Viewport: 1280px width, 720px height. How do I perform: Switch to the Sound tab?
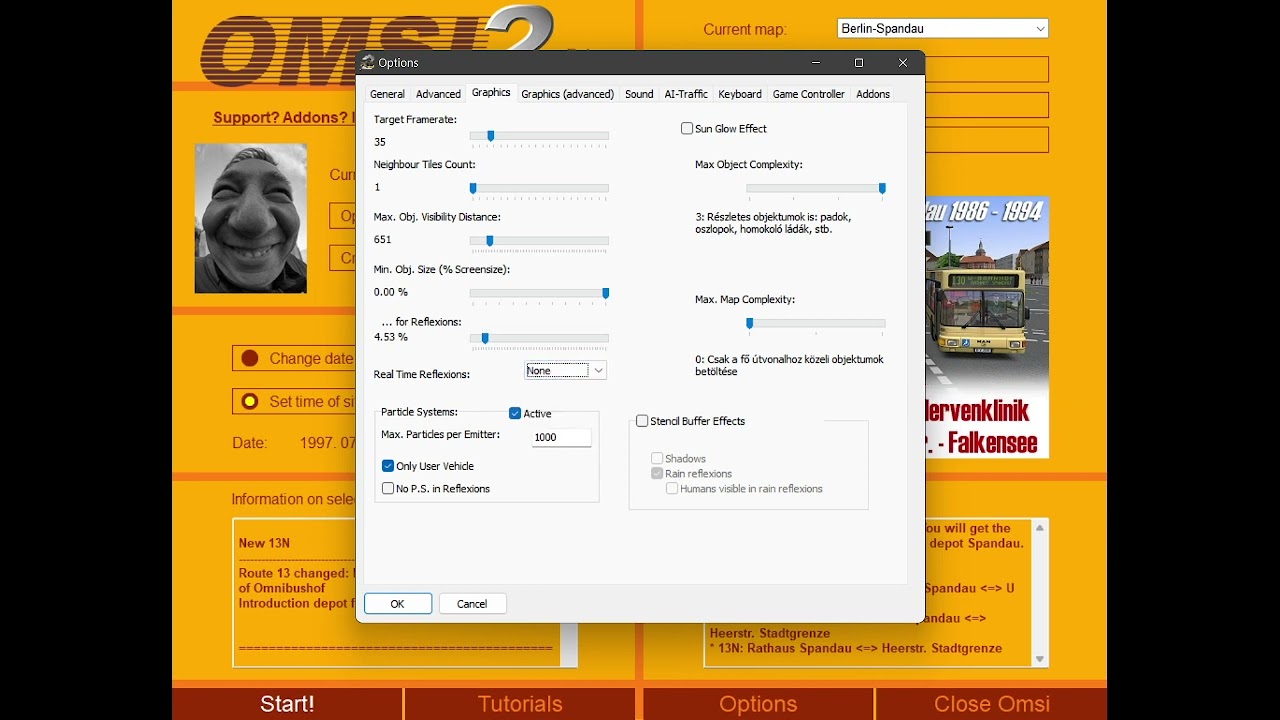click(639, 94)
